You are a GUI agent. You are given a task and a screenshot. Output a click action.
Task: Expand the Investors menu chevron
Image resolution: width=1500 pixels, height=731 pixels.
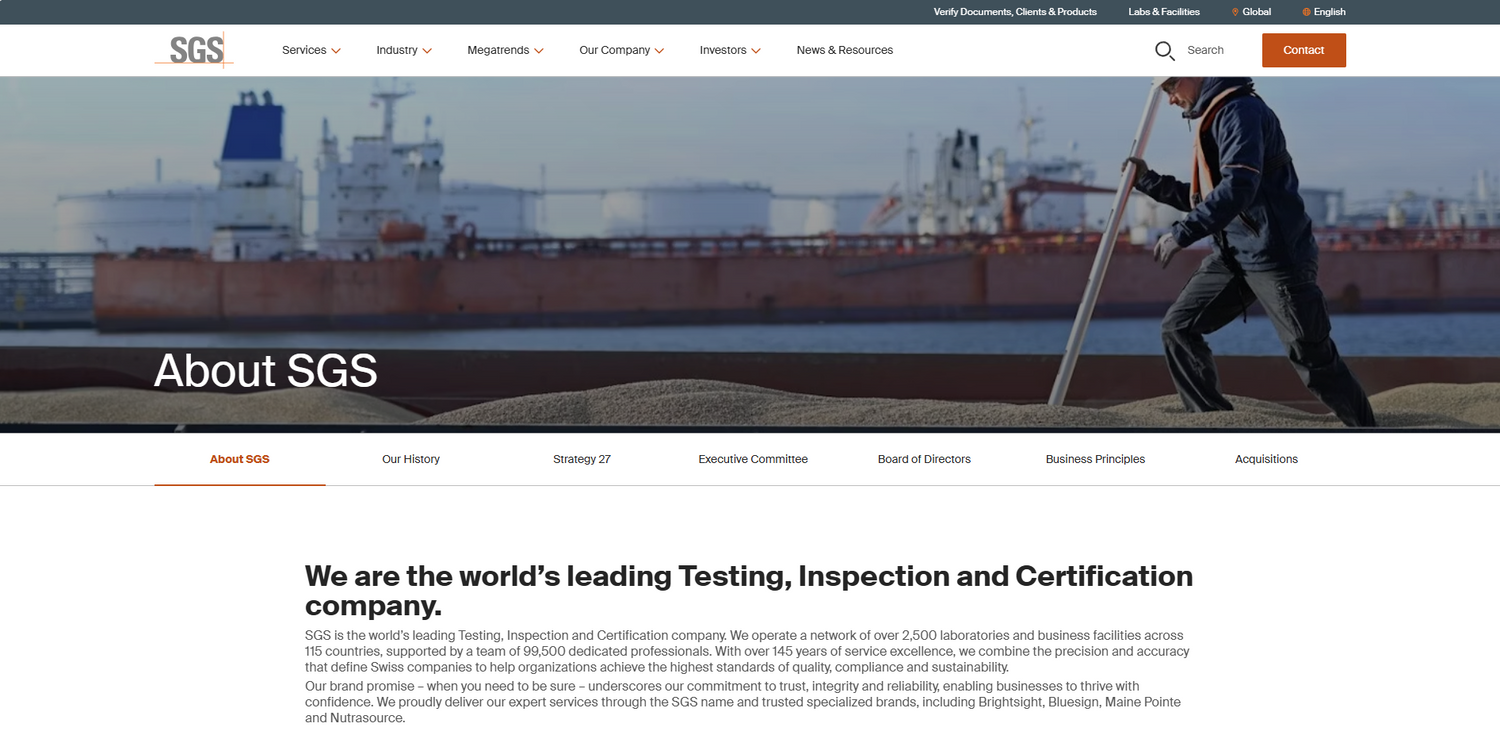click(x=756, y=51)
